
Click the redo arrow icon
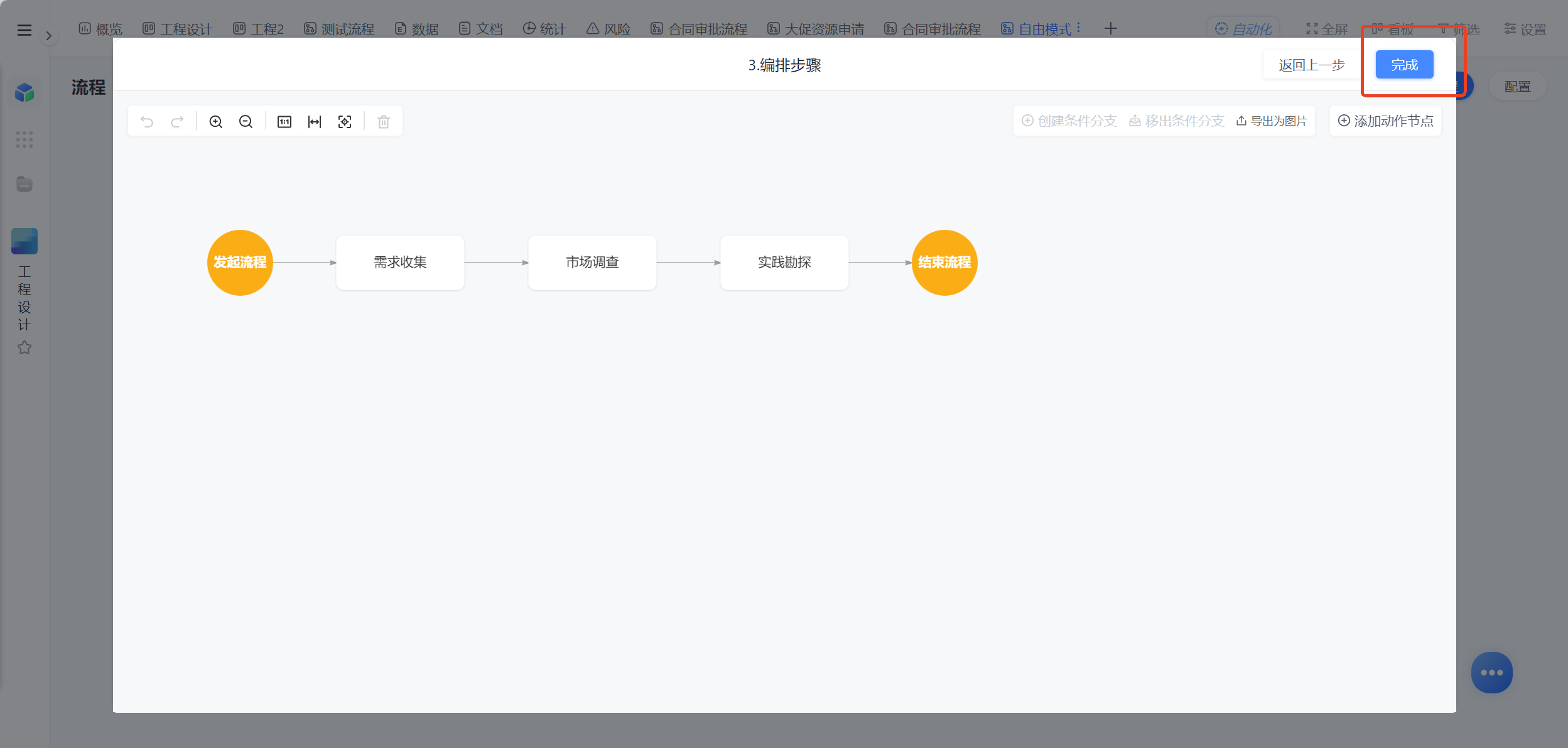177,122
